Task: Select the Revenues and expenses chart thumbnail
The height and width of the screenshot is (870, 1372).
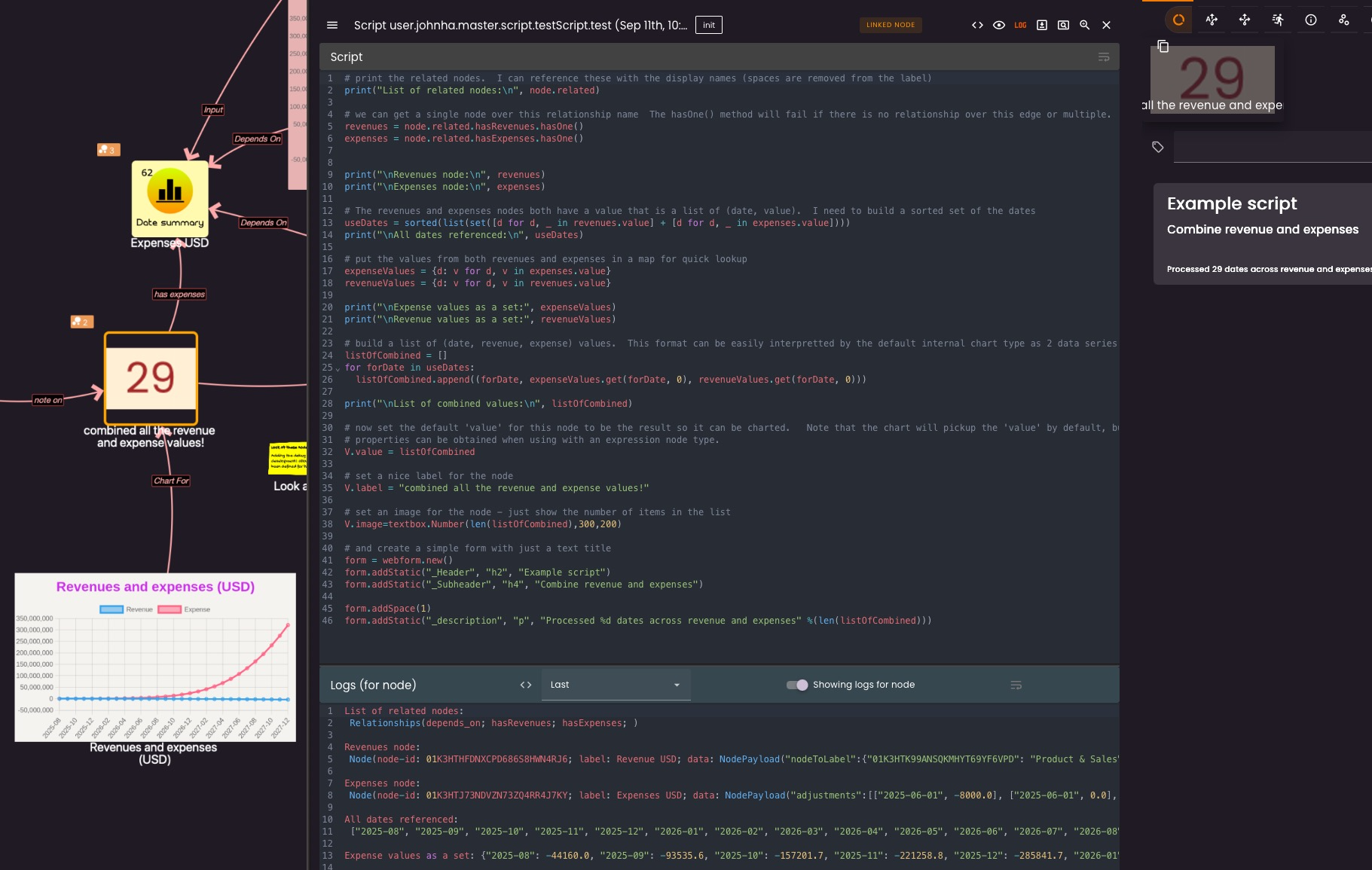Action: (x=155, y=657)
